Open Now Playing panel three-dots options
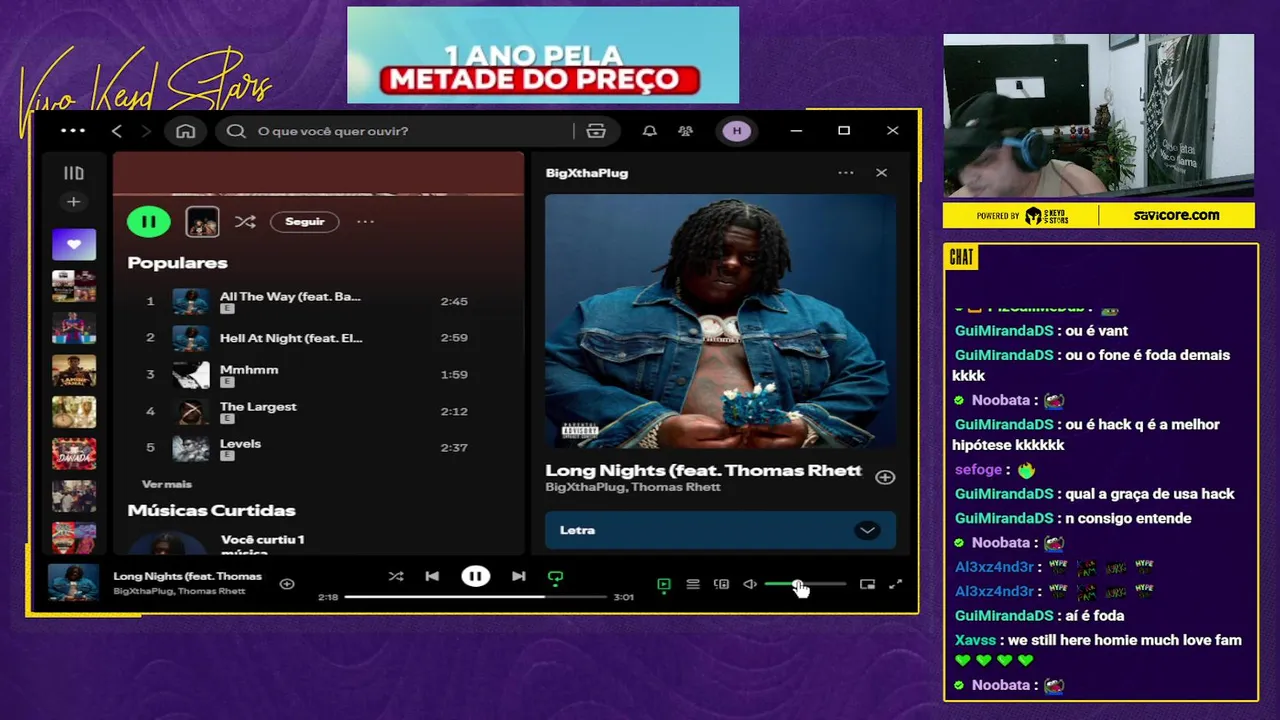Screen dimensions: 1280x720 coord(846,173)
